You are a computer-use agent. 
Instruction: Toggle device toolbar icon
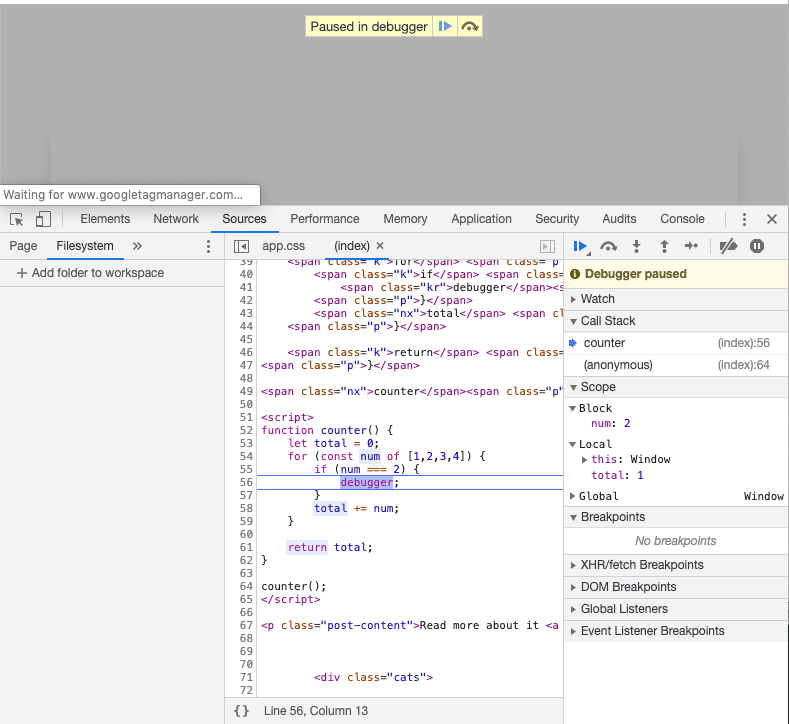point(43,219)
